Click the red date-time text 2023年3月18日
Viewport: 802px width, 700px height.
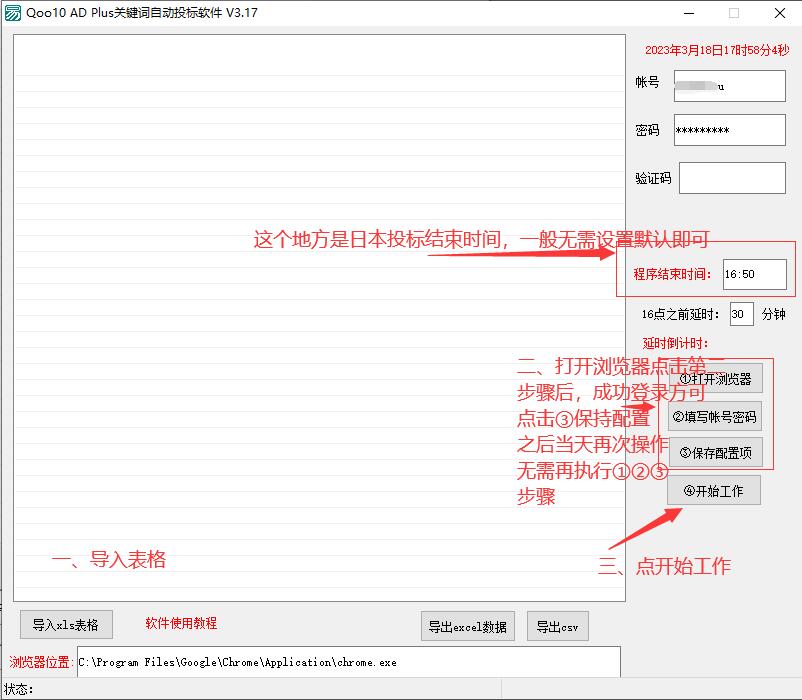(x=717, y=50)
